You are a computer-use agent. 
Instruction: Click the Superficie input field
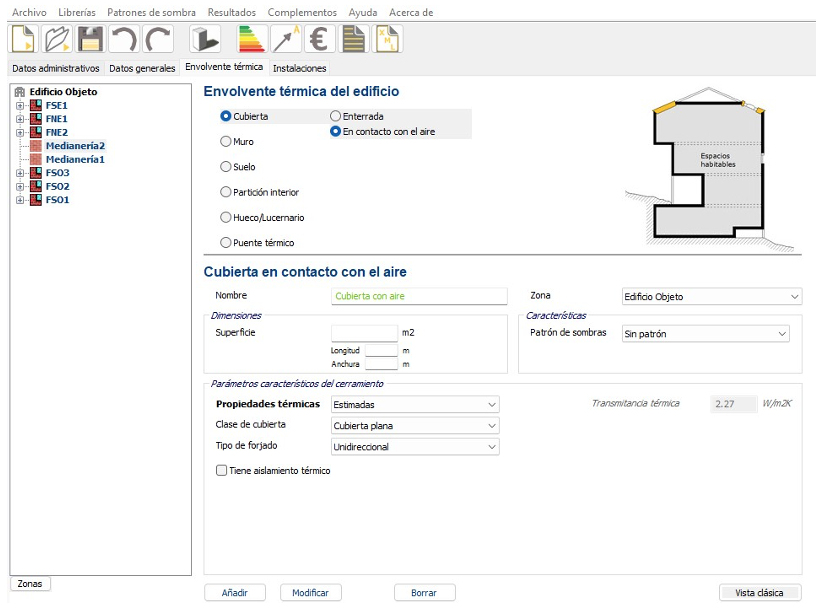(364, 333)
